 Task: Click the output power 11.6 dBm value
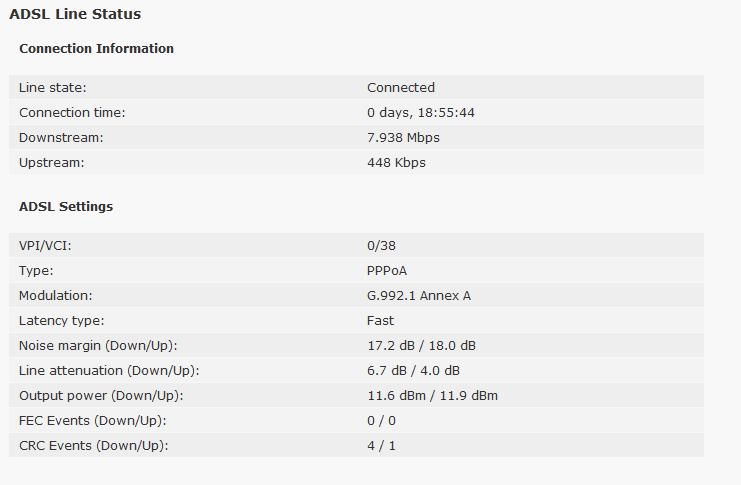click(396, 396)
